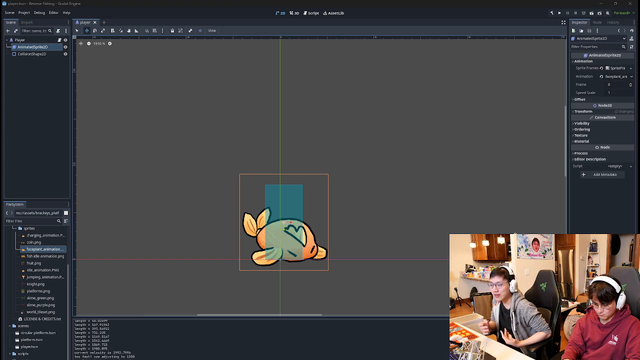Click the Add Metadata button
640x360 pixels.
(602, 175)
